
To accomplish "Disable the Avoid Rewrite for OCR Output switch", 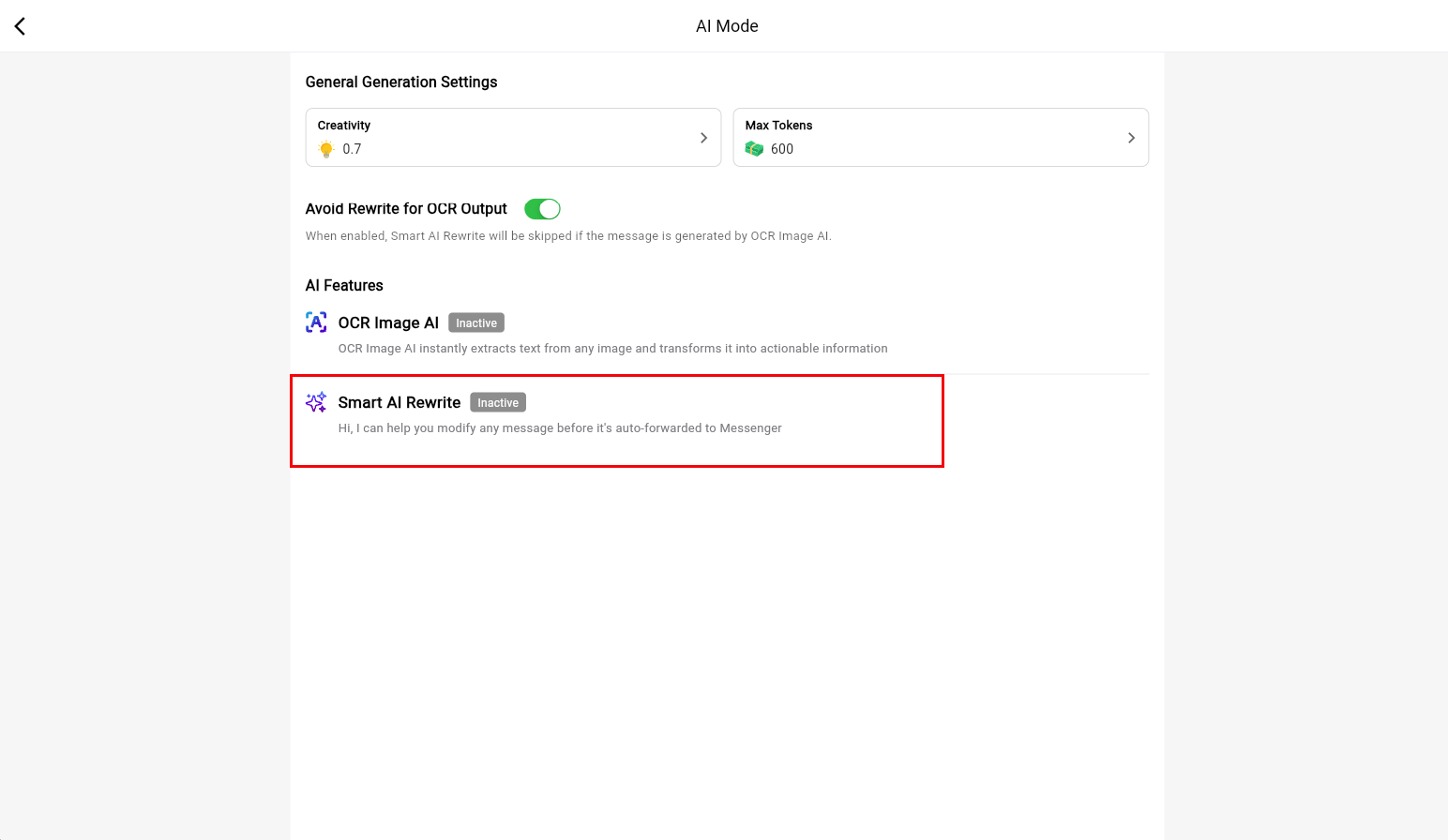I will (x=542, y=209).
